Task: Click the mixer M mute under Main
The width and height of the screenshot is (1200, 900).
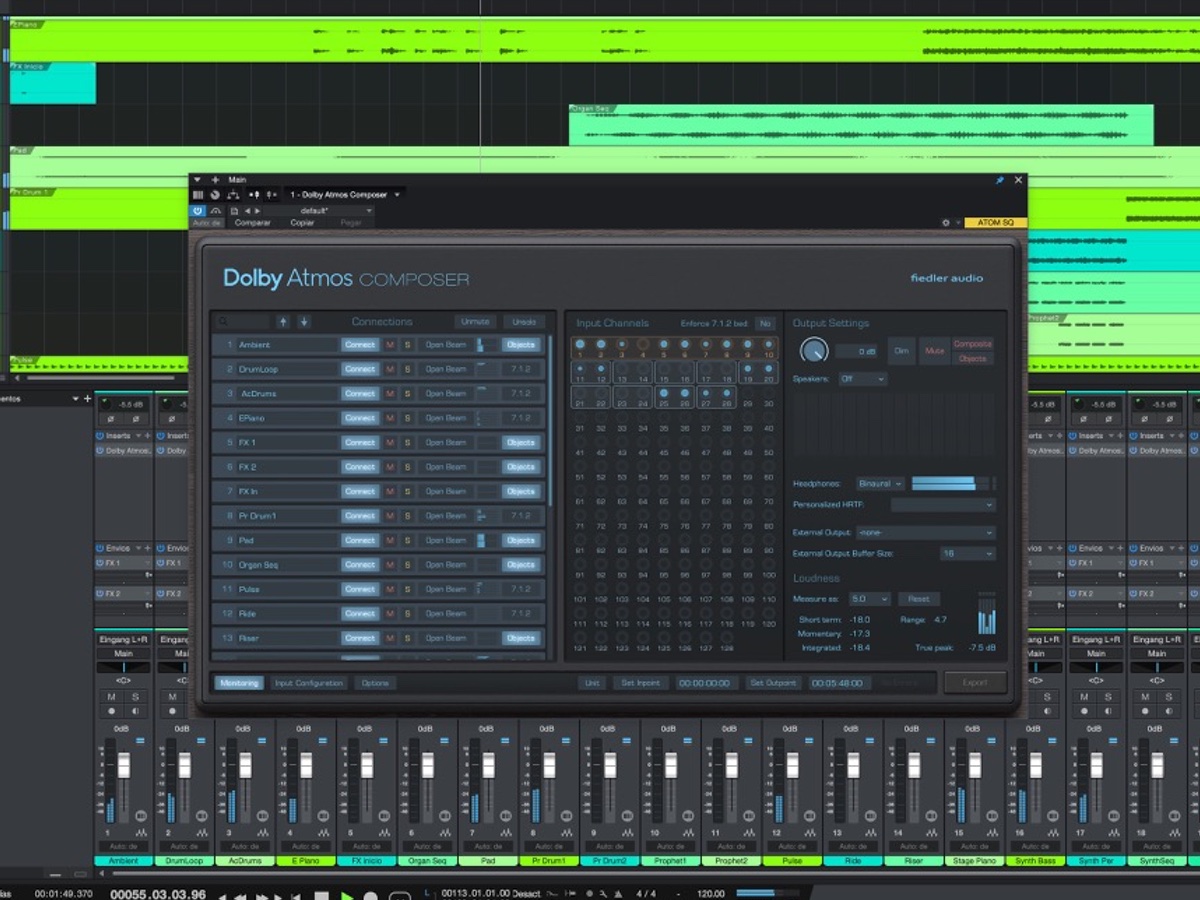Action: click(111, 696)
